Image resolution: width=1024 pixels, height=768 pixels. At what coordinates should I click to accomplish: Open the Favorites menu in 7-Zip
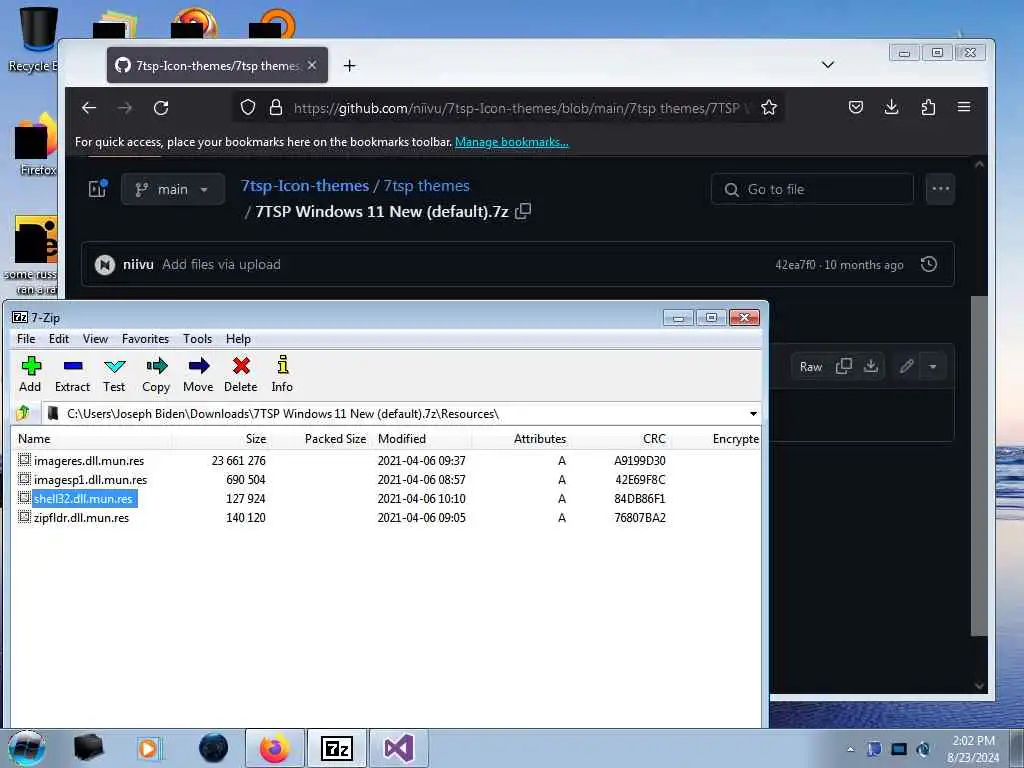pyautogui.click(x=145, y=339)
